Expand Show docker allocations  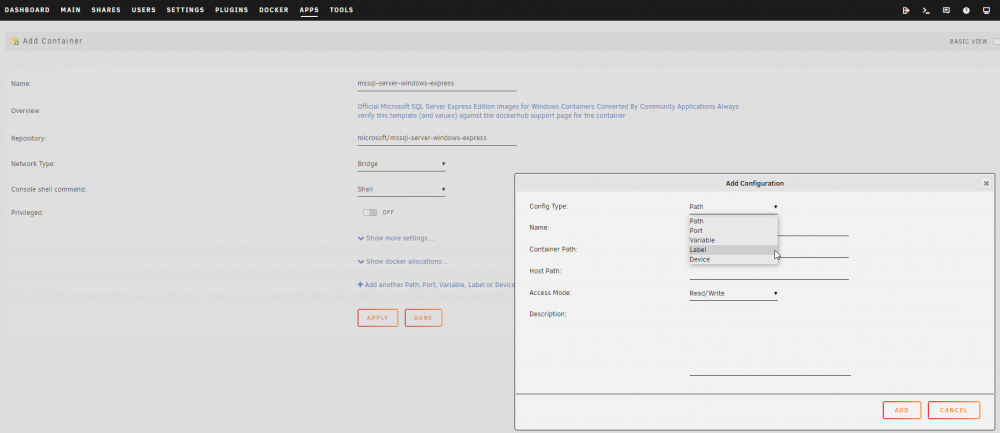[x=403, y=261]
